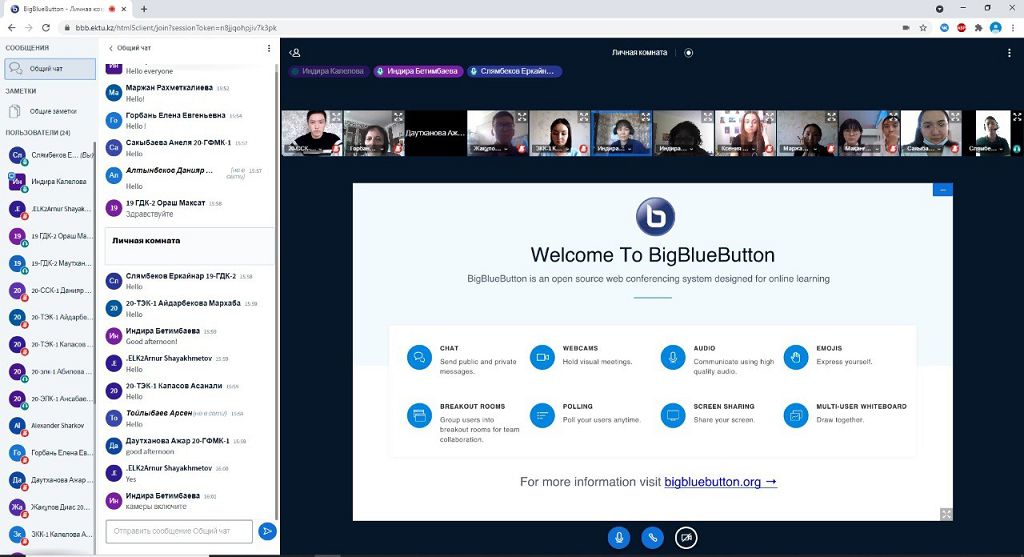Click chat sender Сакыбаева Анеля 20-ГФМК-1
This screenshot has width=1024, height=557.
click(x=178, y=142)
